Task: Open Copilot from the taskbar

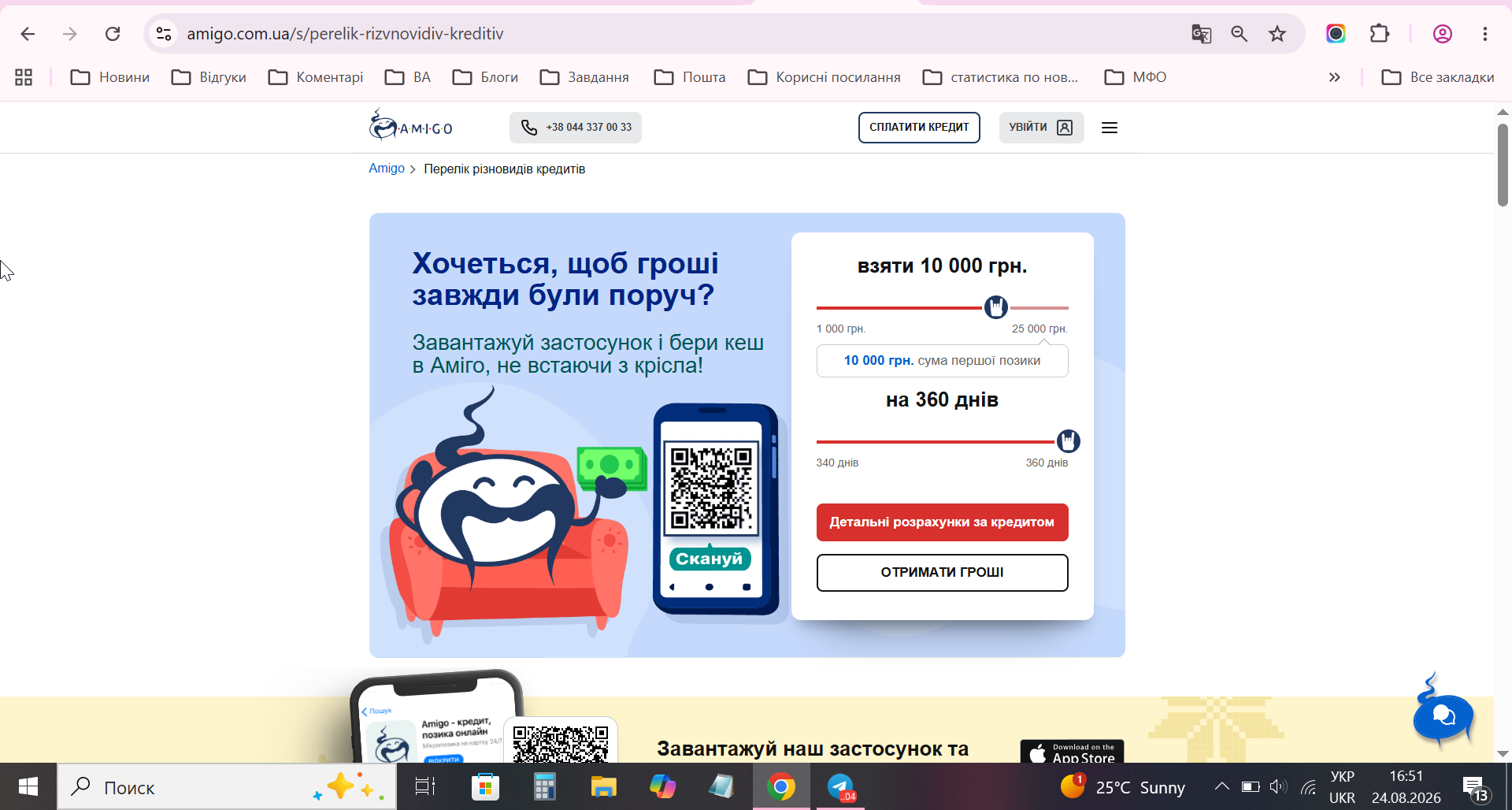Action: click(662, 786)
